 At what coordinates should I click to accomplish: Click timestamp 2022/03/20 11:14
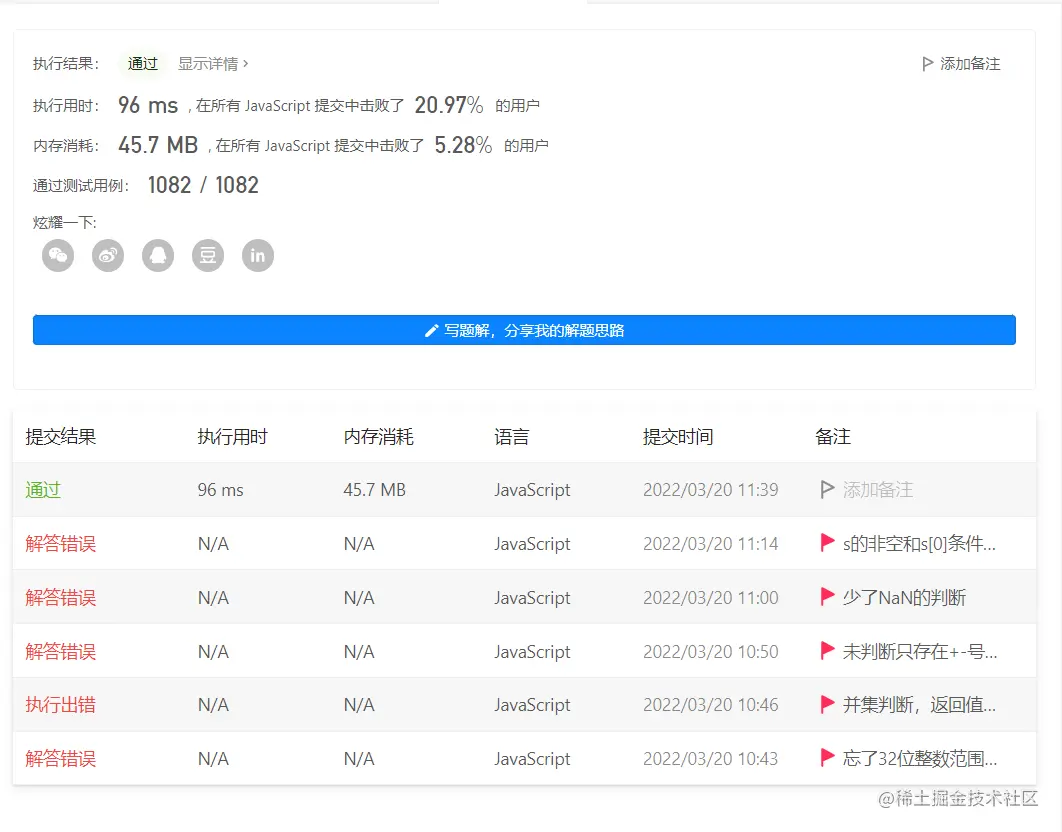click(710, 543)
